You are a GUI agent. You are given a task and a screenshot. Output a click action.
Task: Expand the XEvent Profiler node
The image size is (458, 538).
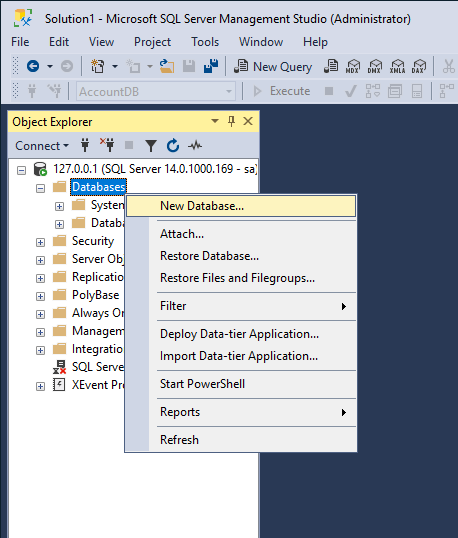tap(40, 386)
